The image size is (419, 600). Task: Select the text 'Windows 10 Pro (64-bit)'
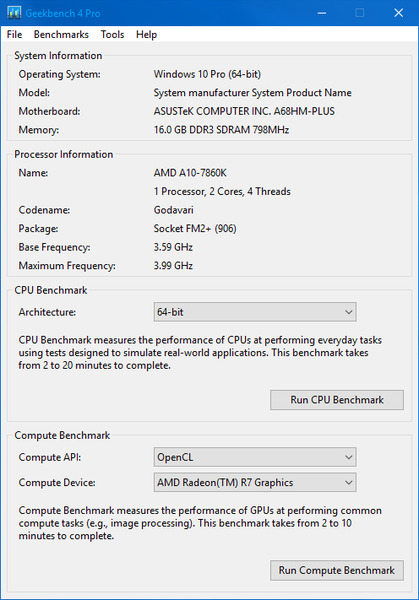207,74
